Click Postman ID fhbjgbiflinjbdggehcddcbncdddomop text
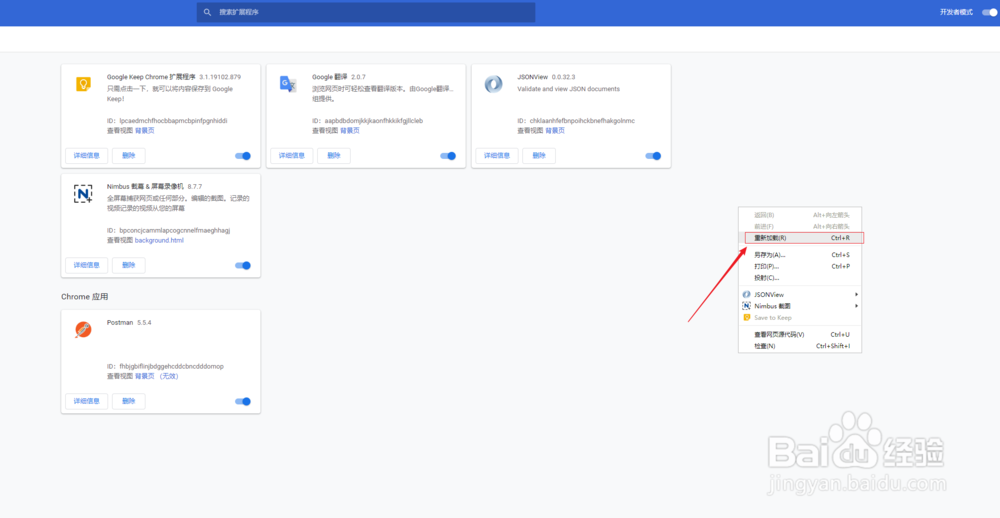1000x518 pixels. [x=172, y=367]
